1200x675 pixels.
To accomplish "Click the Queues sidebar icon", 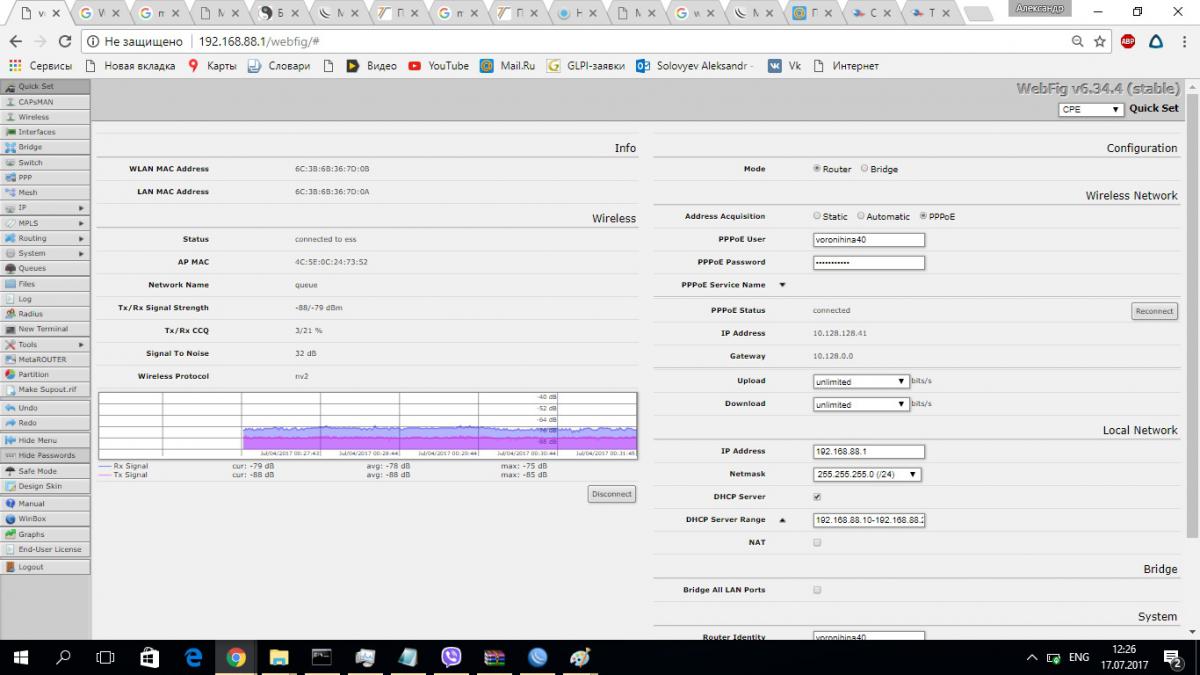I will point(9,268).
